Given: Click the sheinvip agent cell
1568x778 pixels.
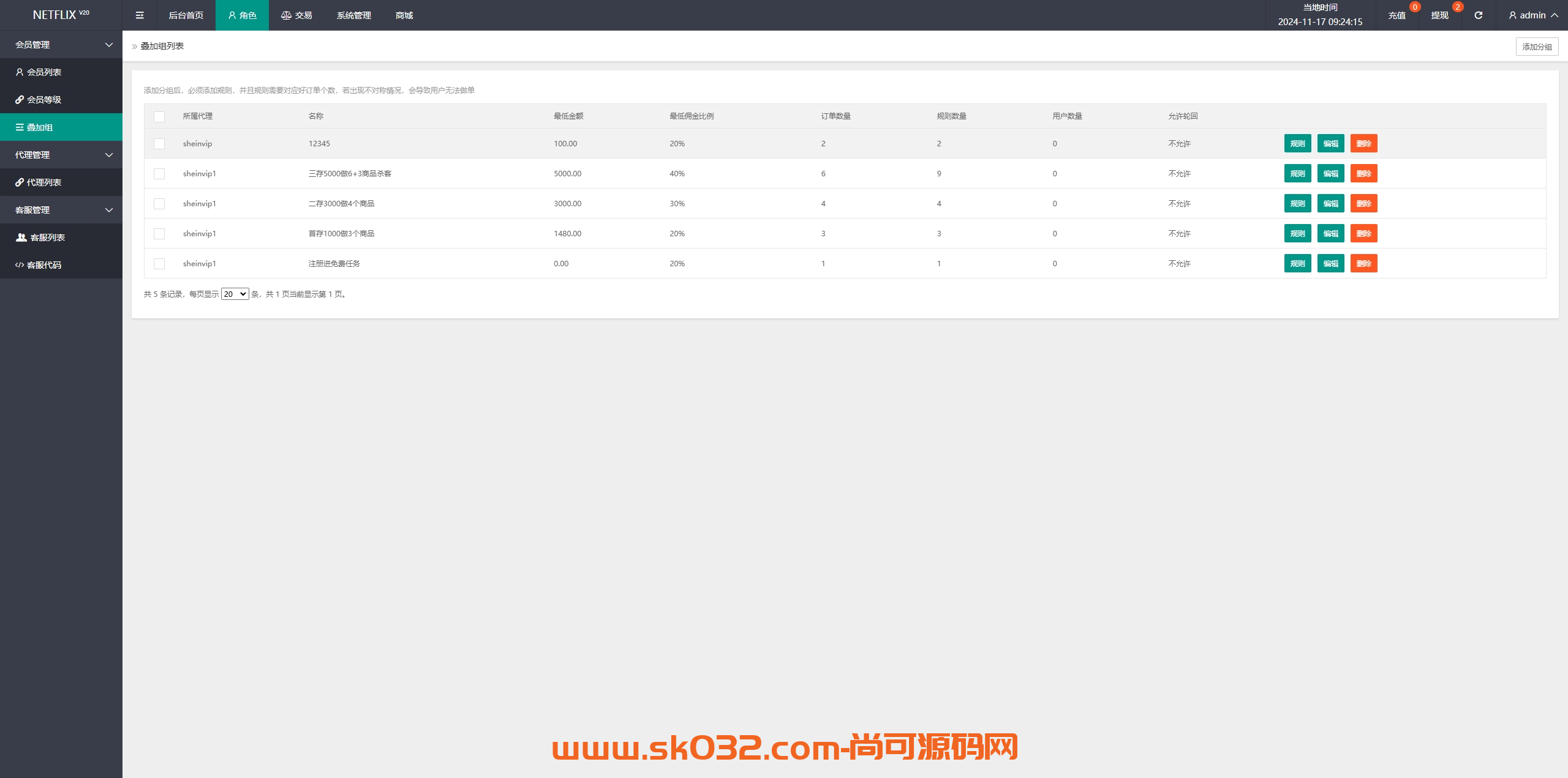Looking at the screenshot, I should pyautogui.click(x=198, y=144).
